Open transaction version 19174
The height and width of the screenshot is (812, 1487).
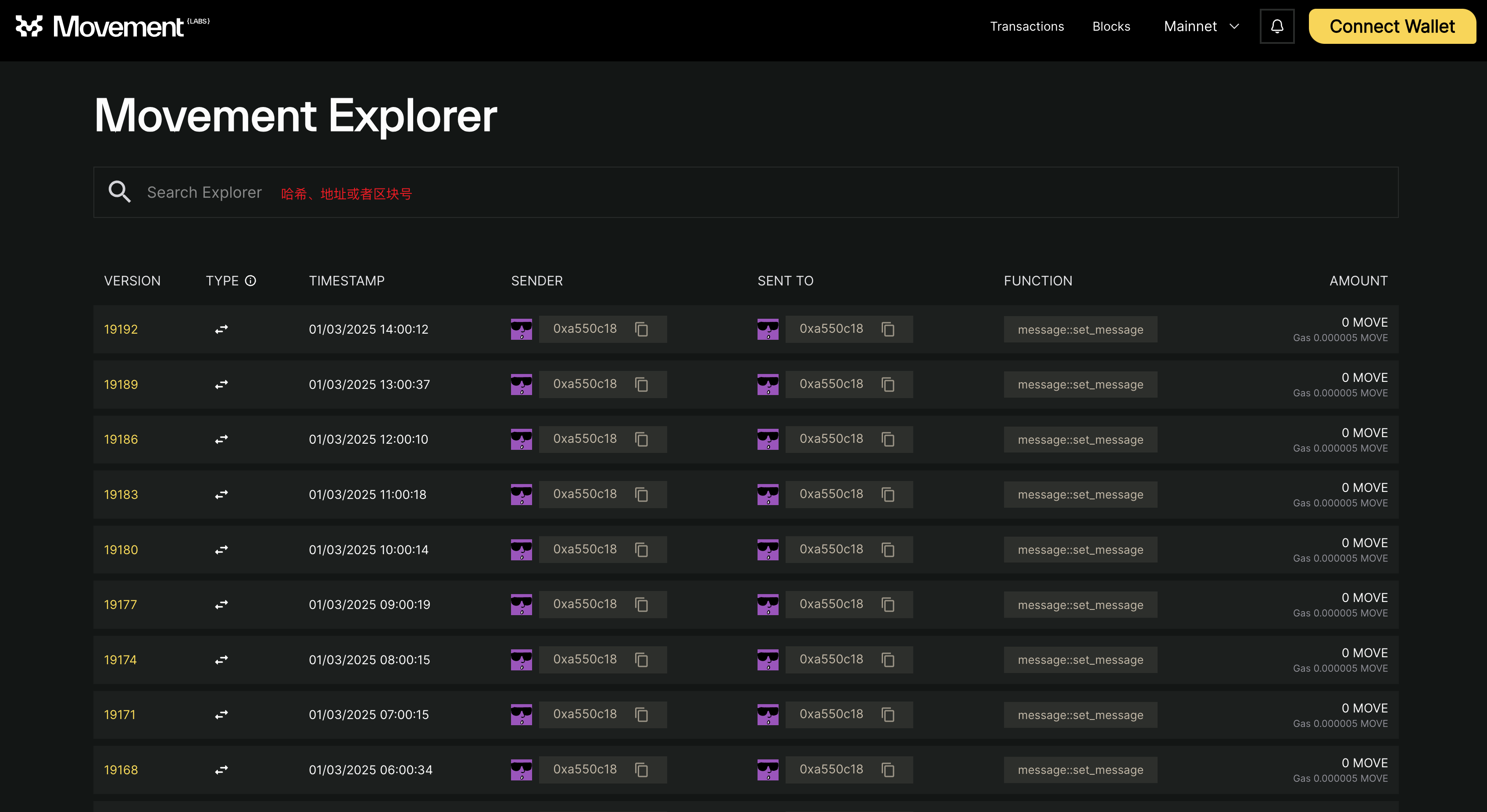(120, 660)
